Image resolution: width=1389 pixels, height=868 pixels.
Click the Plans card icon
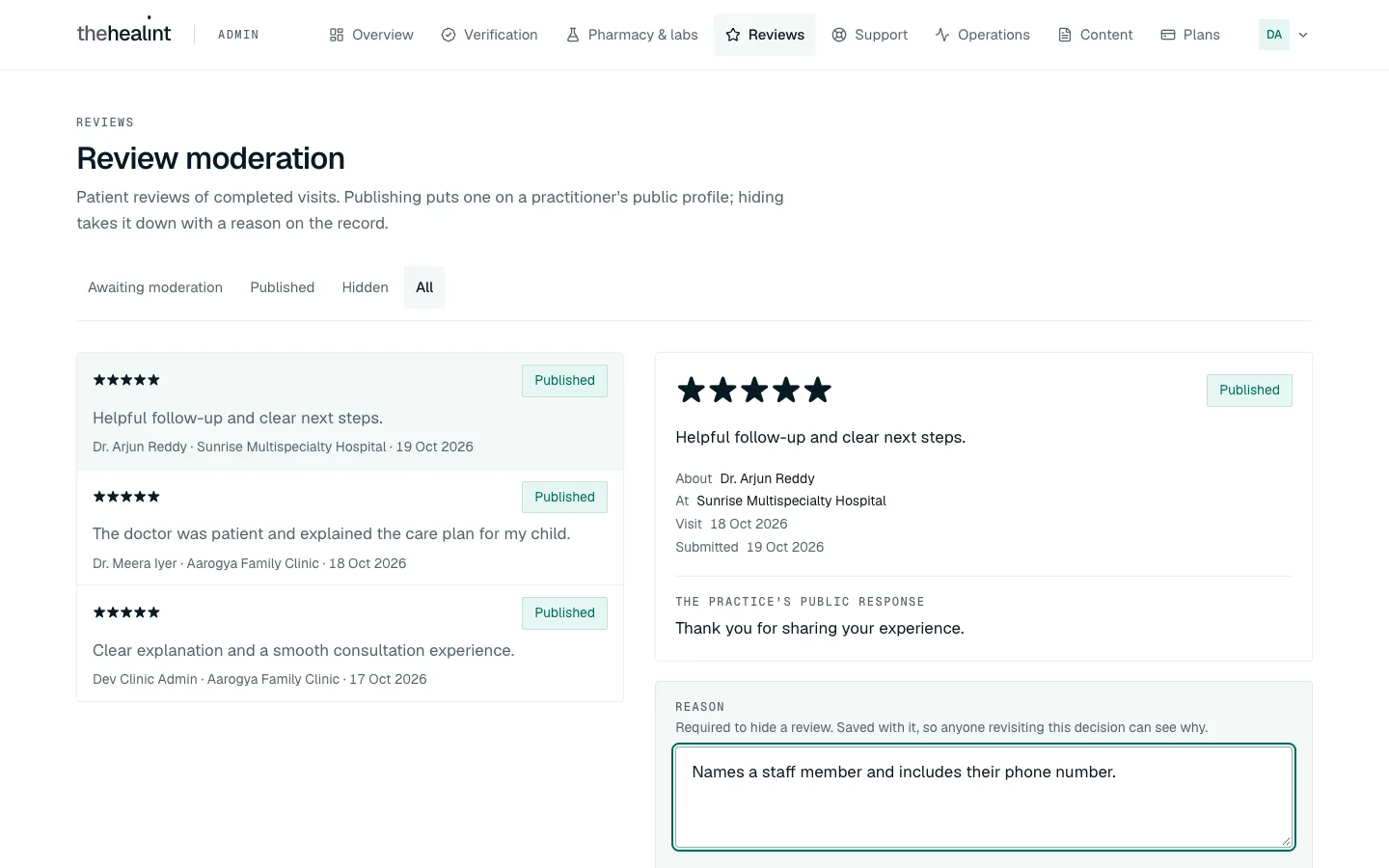tap(1168, 35)
